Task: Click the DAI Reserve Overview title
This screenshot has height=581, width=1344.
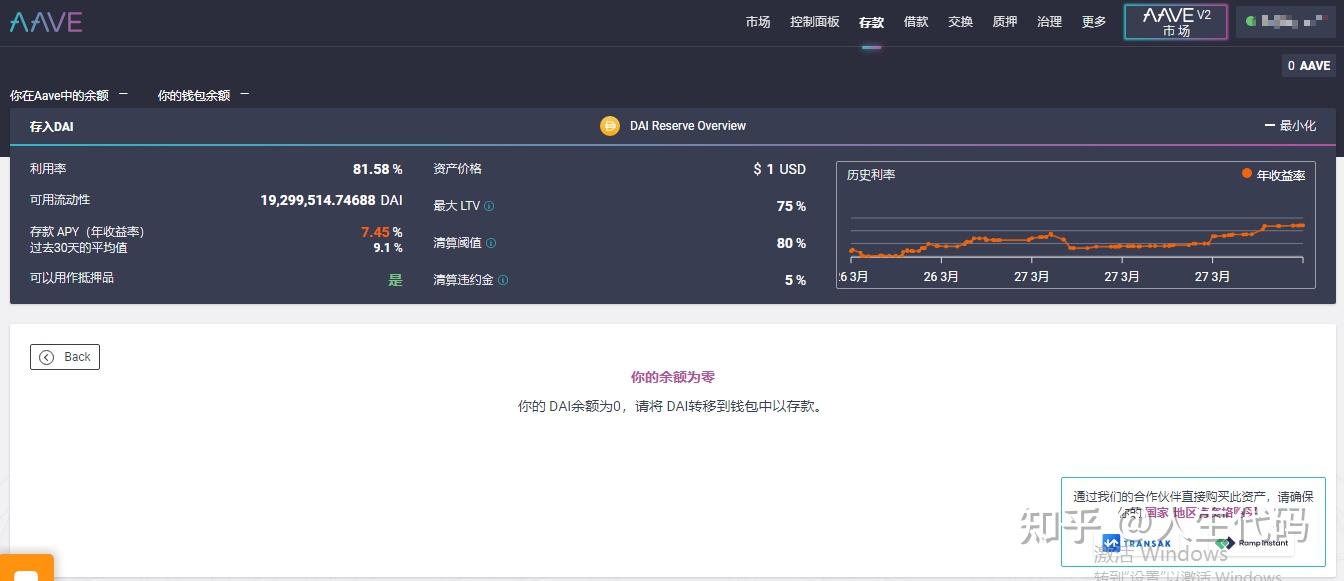Action: click(x=688, y=126)
